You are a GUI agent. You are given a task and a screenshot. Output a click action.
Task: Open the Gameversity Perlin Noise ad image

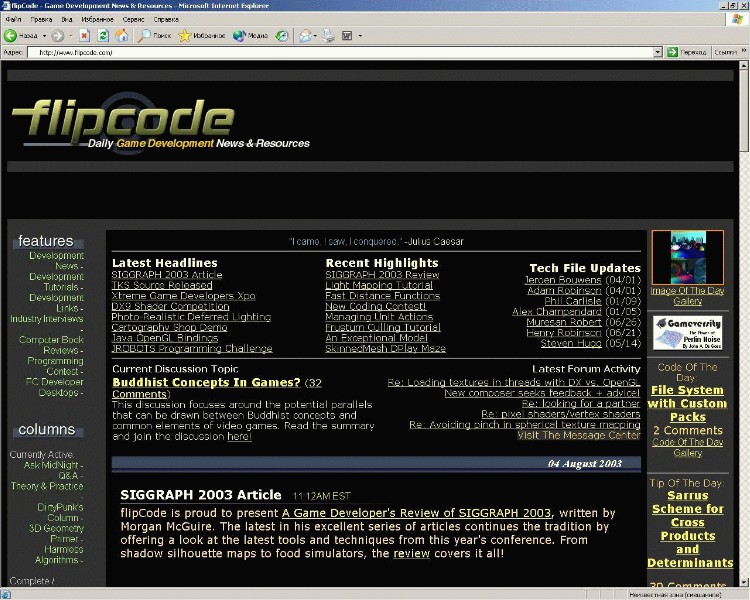(x=687, y=333)
